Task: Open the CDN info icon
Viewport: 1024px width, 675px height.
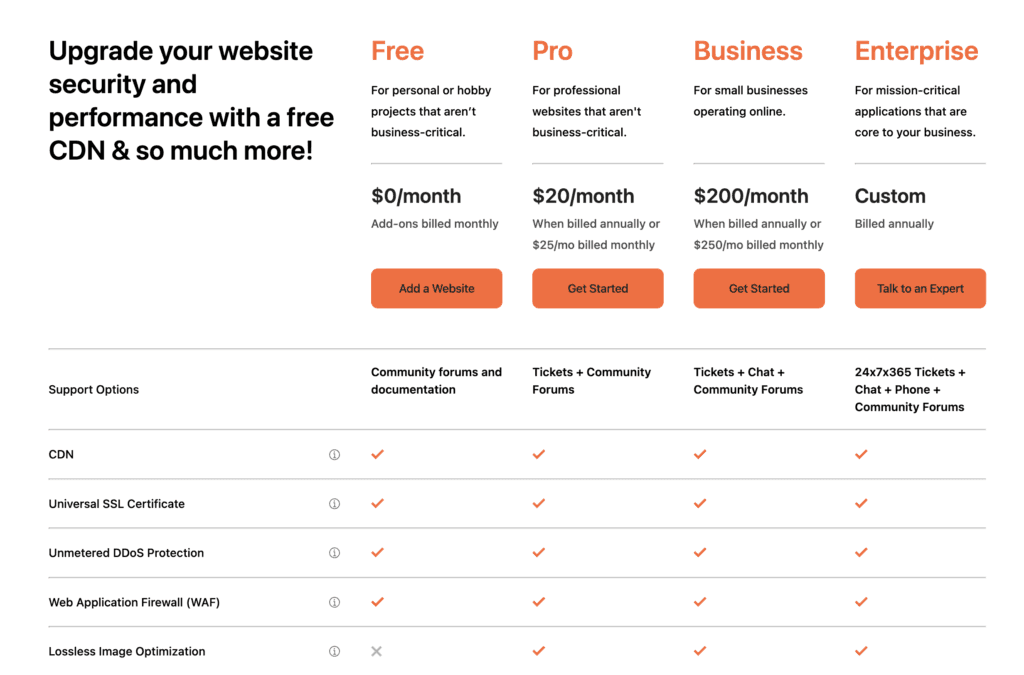Action: 334,454
